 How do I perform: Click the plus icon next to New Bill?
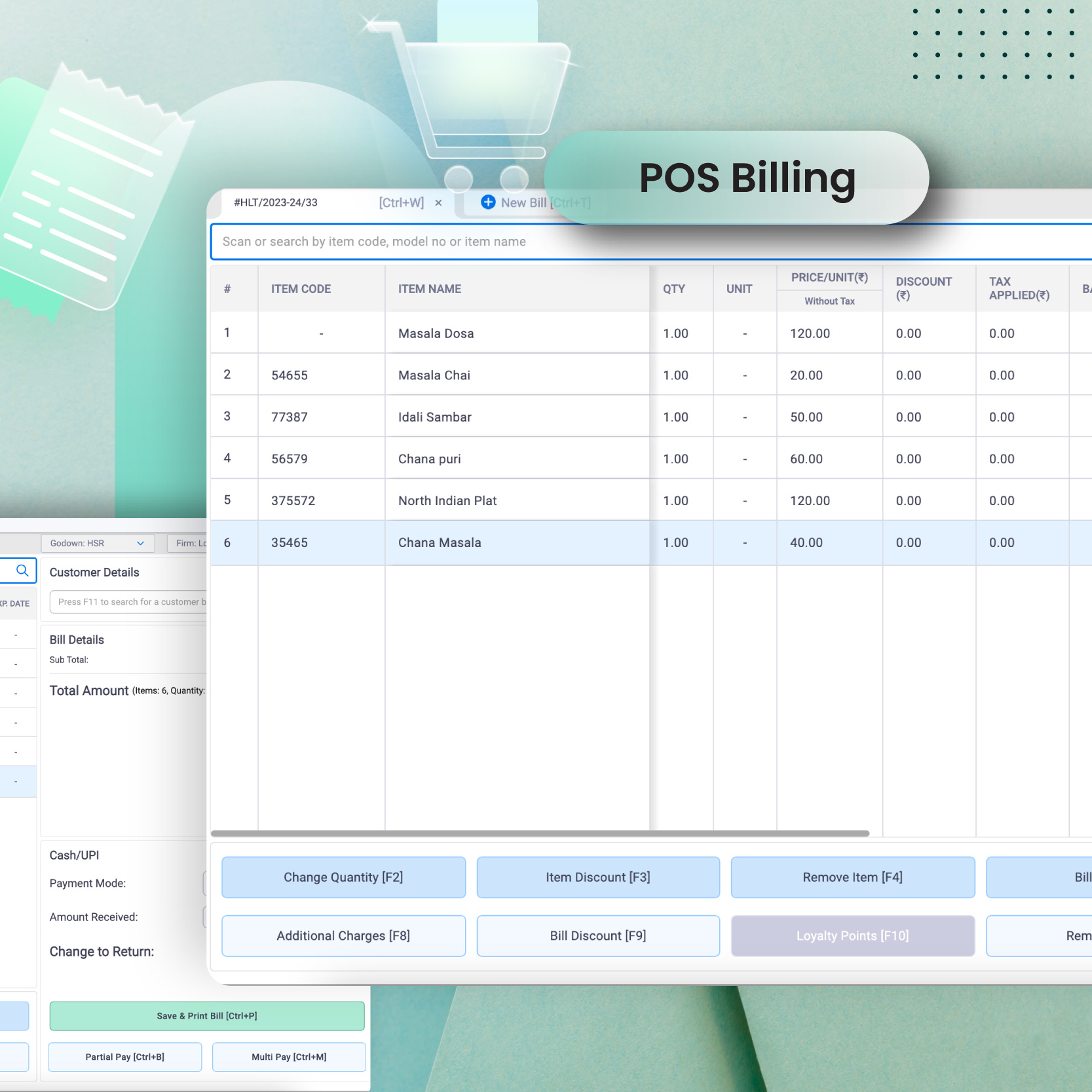(x=488, y=202)
